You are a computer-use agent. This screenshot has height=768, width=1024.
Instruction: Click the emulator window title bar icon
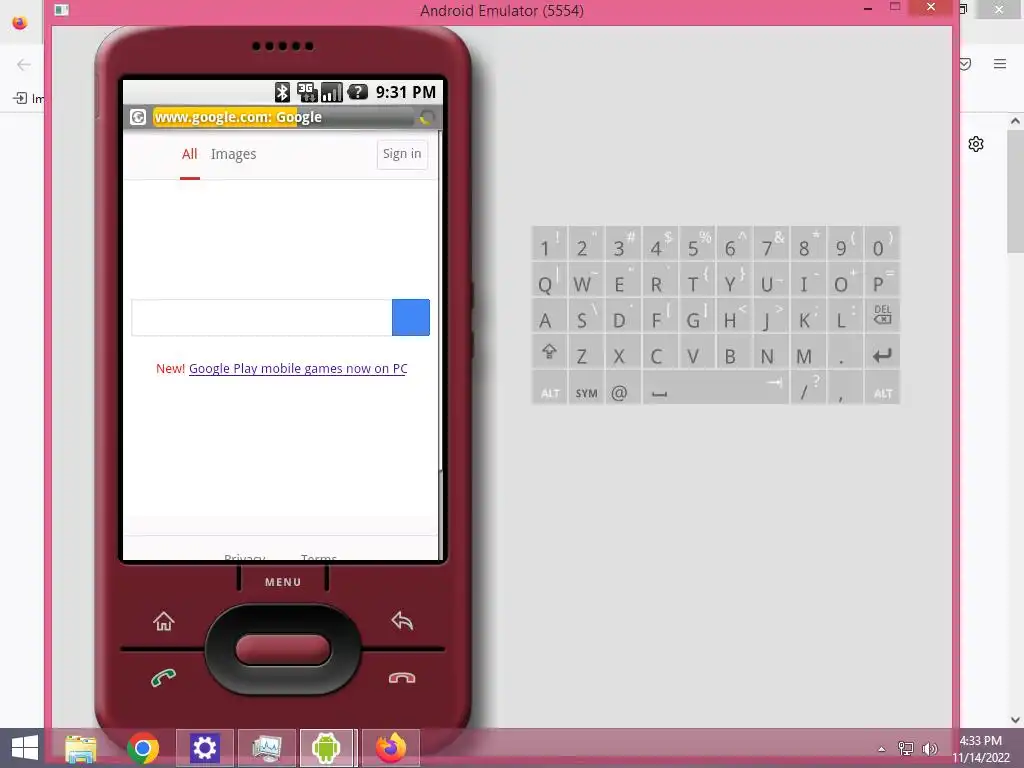[62, 10]
